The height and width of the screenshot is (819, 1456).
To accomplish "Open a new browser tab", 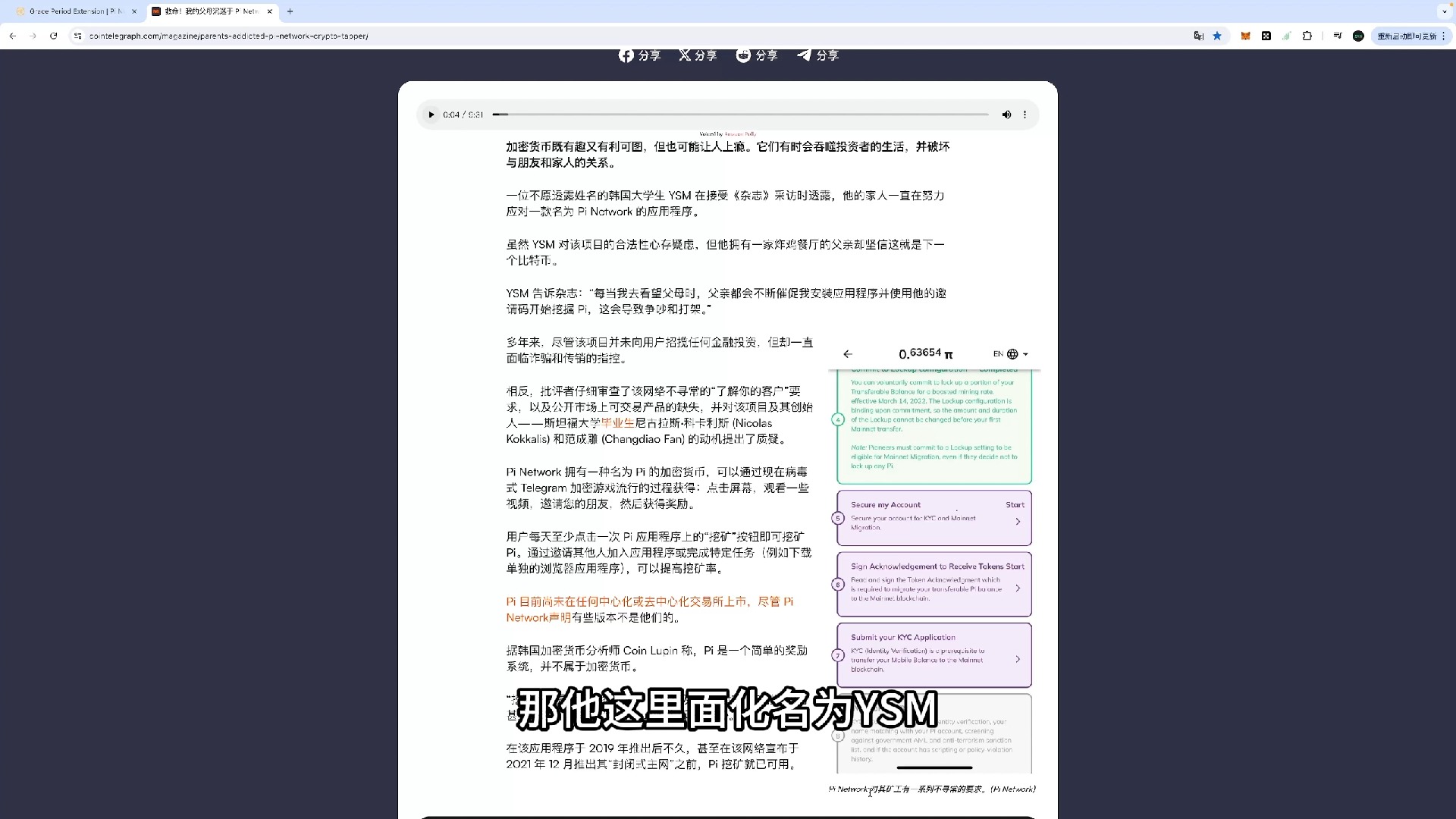I will (290, 11).
